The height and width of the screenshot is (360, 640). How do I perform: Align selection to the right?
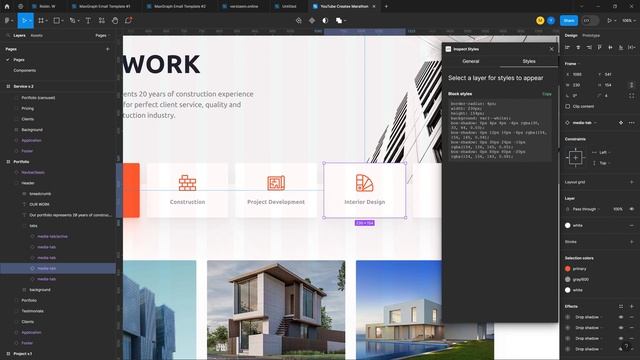pos(589,47)
